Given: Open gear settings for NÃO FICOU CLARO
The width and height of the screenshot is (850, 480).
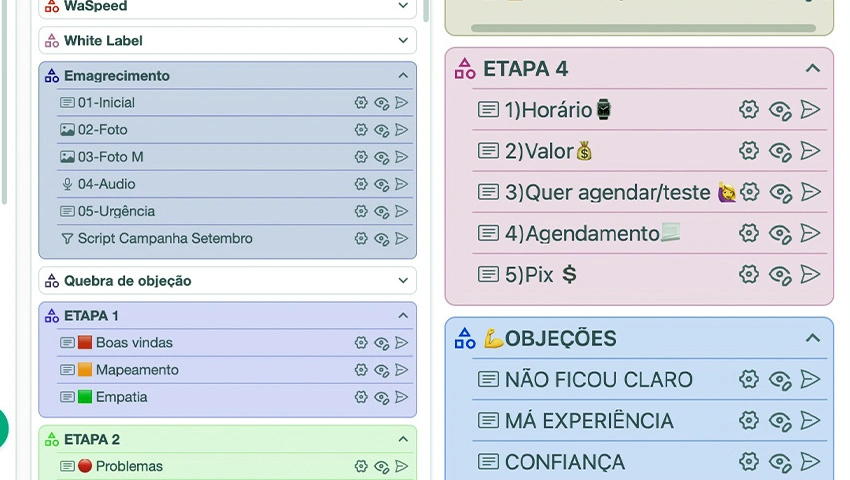Looking at the screenshot, I should (749, 380).
